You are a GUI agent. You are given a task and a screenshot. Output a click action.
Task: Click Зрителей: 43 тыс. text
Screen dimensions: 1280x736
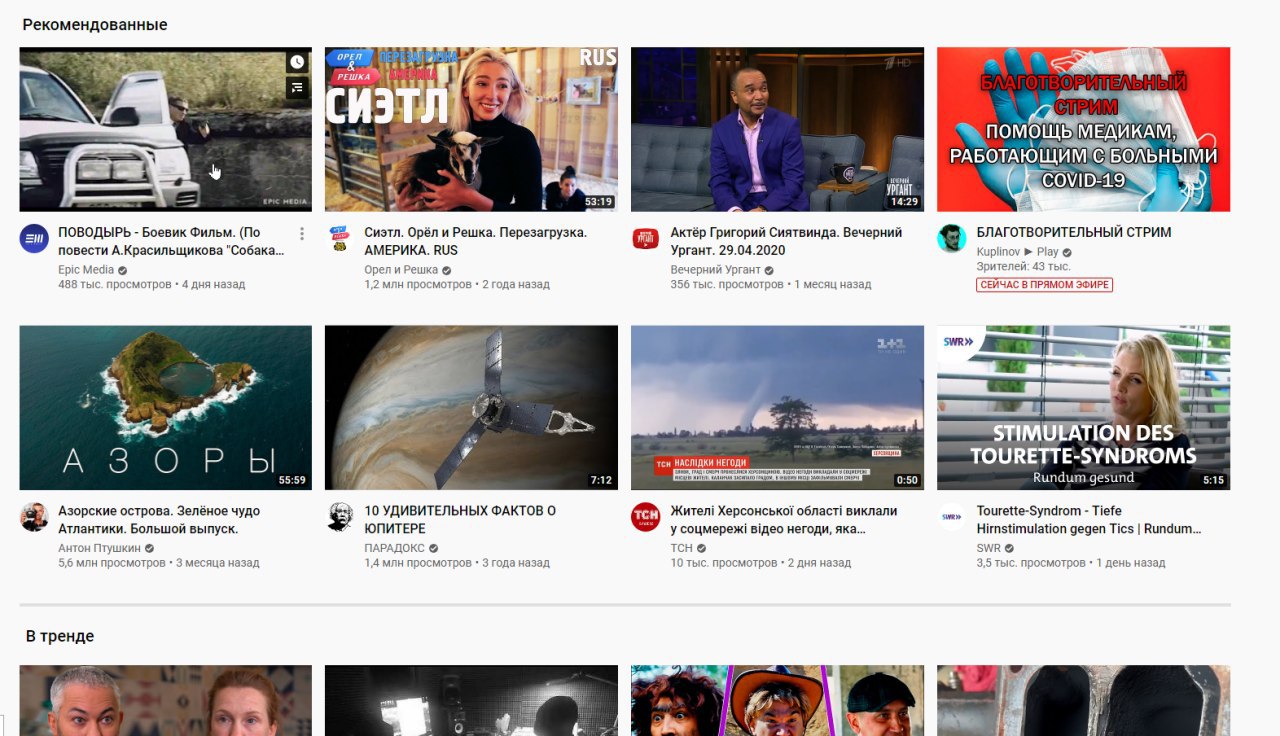(1023, 267)
